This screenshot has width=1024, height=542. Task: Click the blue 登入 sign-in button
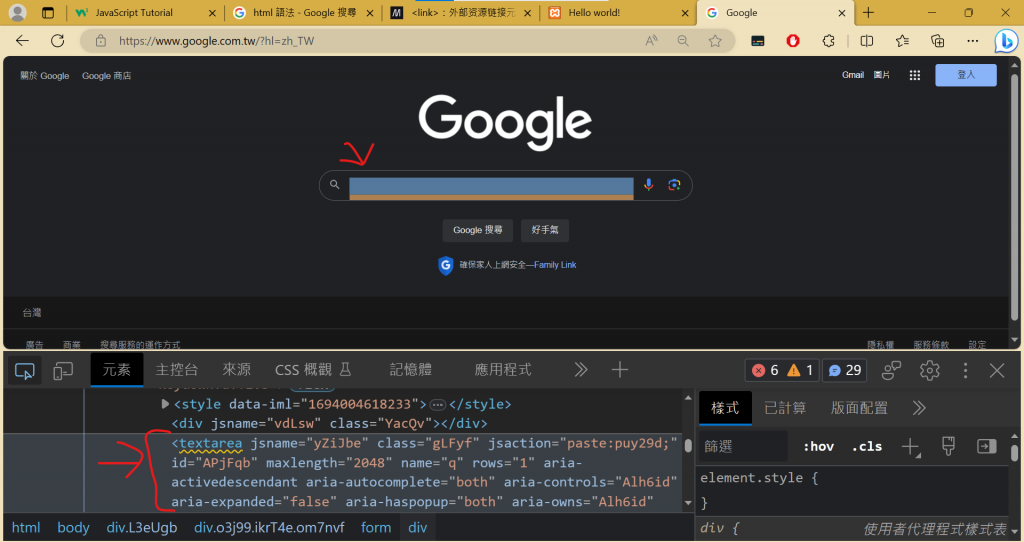[966, 75]
